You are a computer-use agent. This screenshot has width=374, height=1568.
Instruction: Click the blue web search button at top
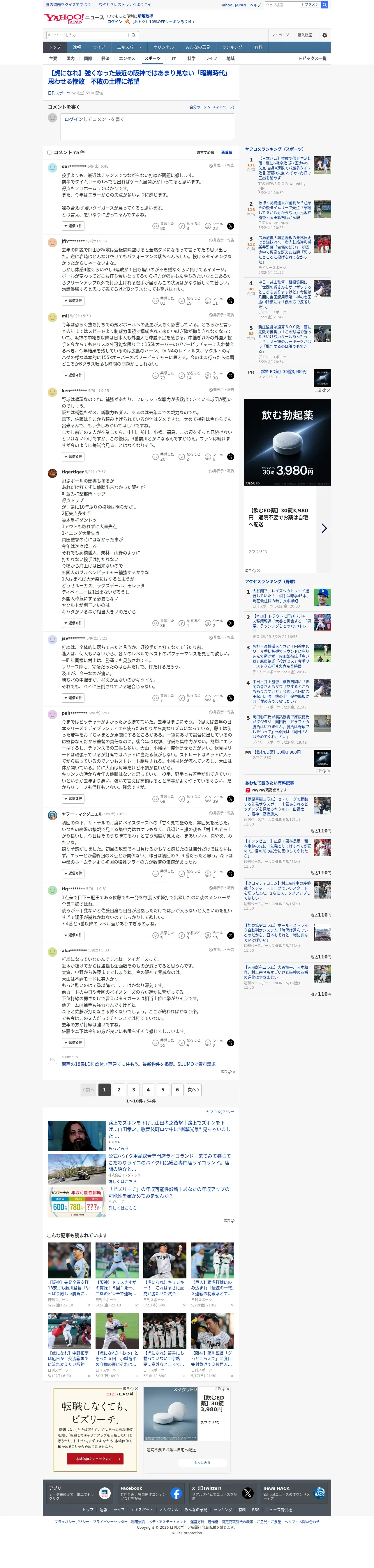[x=325, y=5]
